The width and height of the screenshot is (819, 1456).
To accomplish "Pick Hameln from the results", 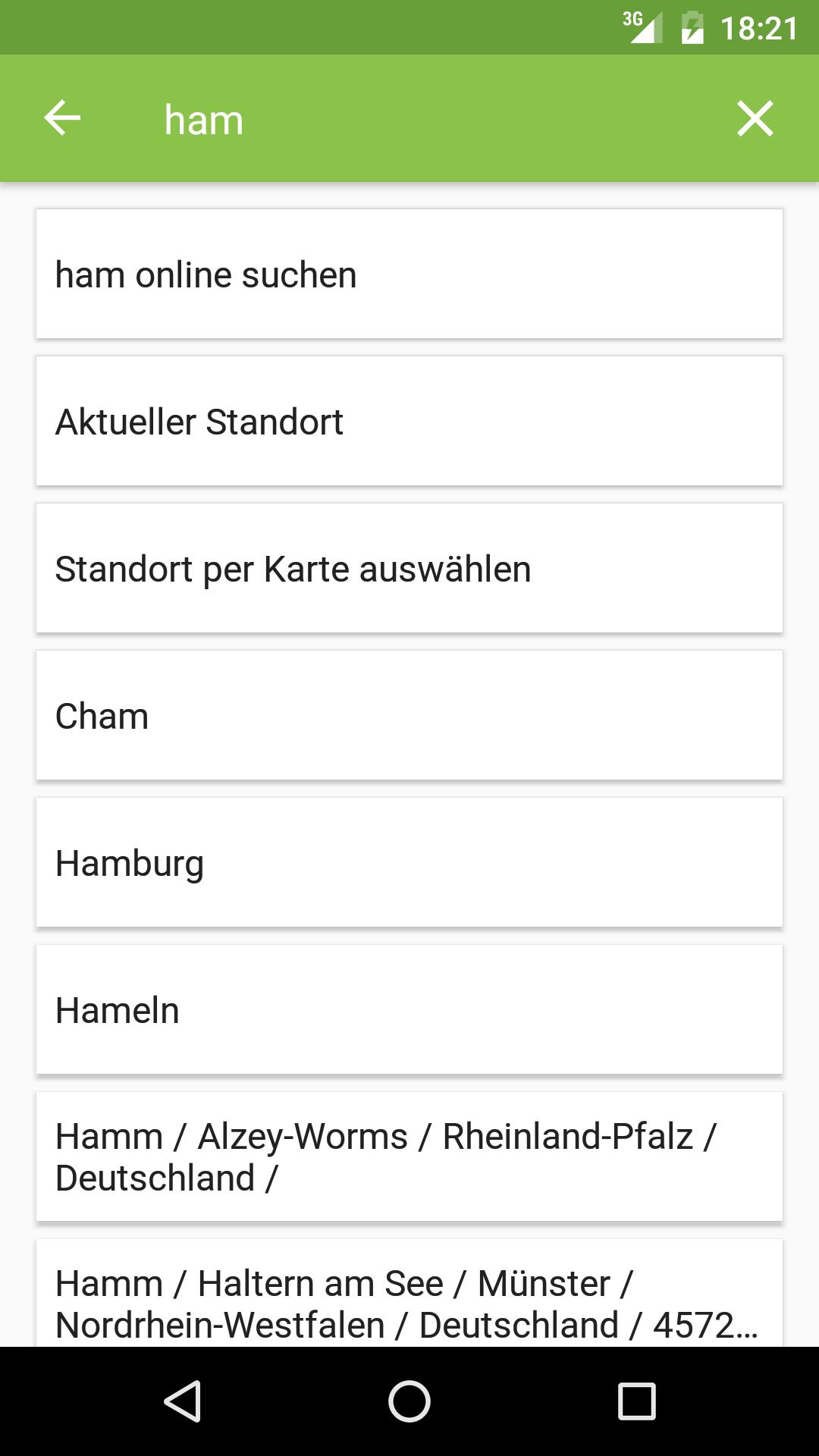I will click(x=409, y=1010).
